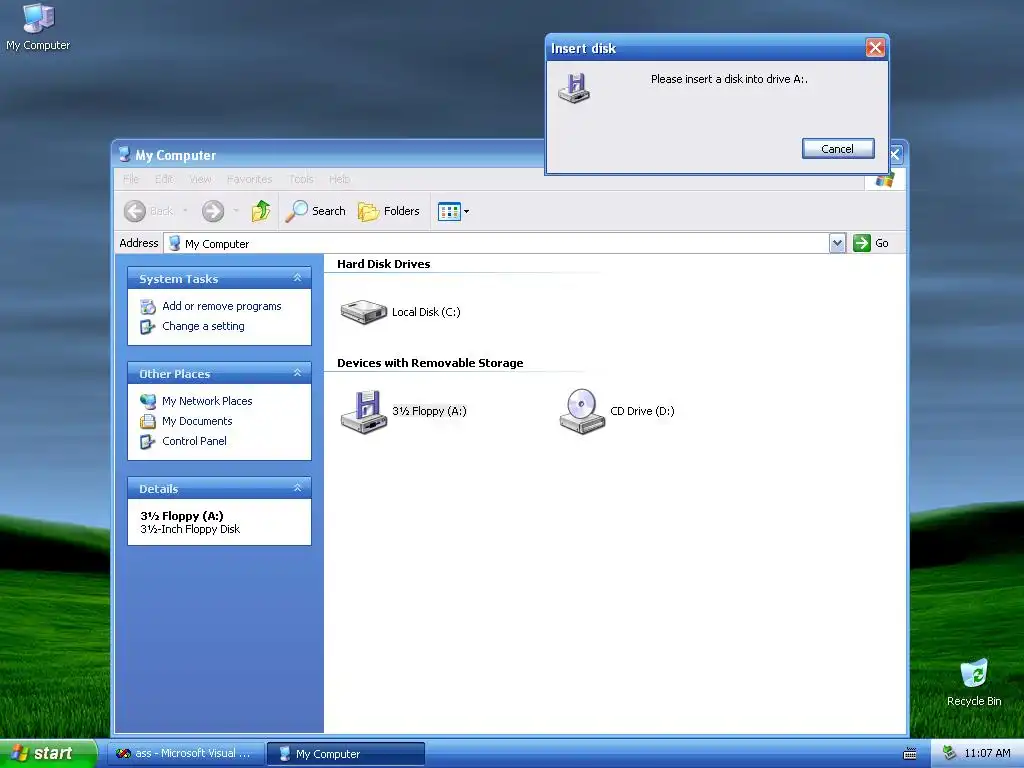This screenshot has width=1024, height=768.
Task: Open the Start menu
Action: pos(48,753)
